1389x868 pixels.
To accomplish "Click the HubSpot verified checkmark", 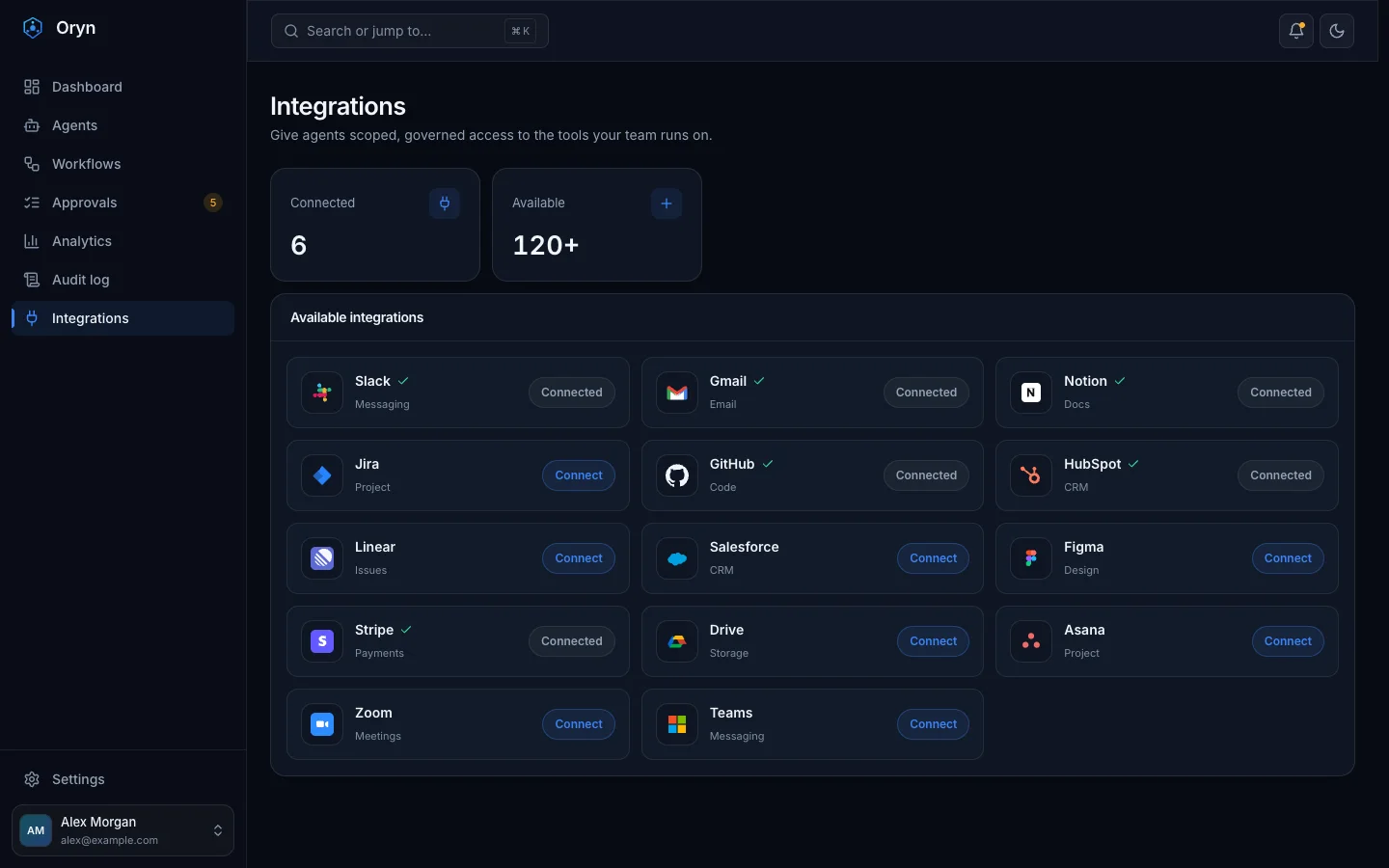I will pyautogui.click(x=1133, y=464).
